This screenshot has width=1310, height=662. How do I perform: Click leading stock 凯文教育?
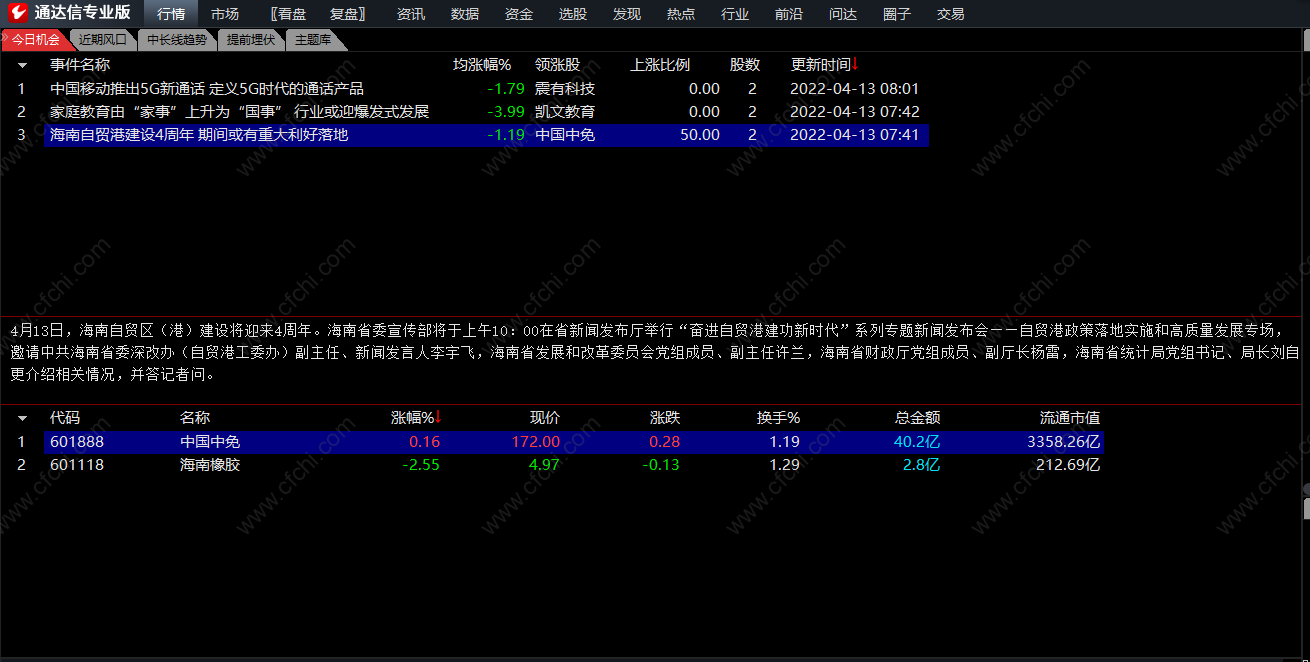565,111
